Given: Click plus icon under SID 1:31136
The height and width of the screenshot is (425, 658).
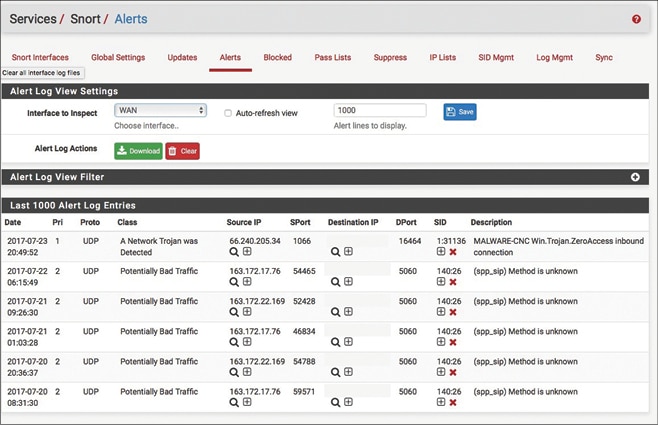Looking at the screenshot, I should 440,252.
